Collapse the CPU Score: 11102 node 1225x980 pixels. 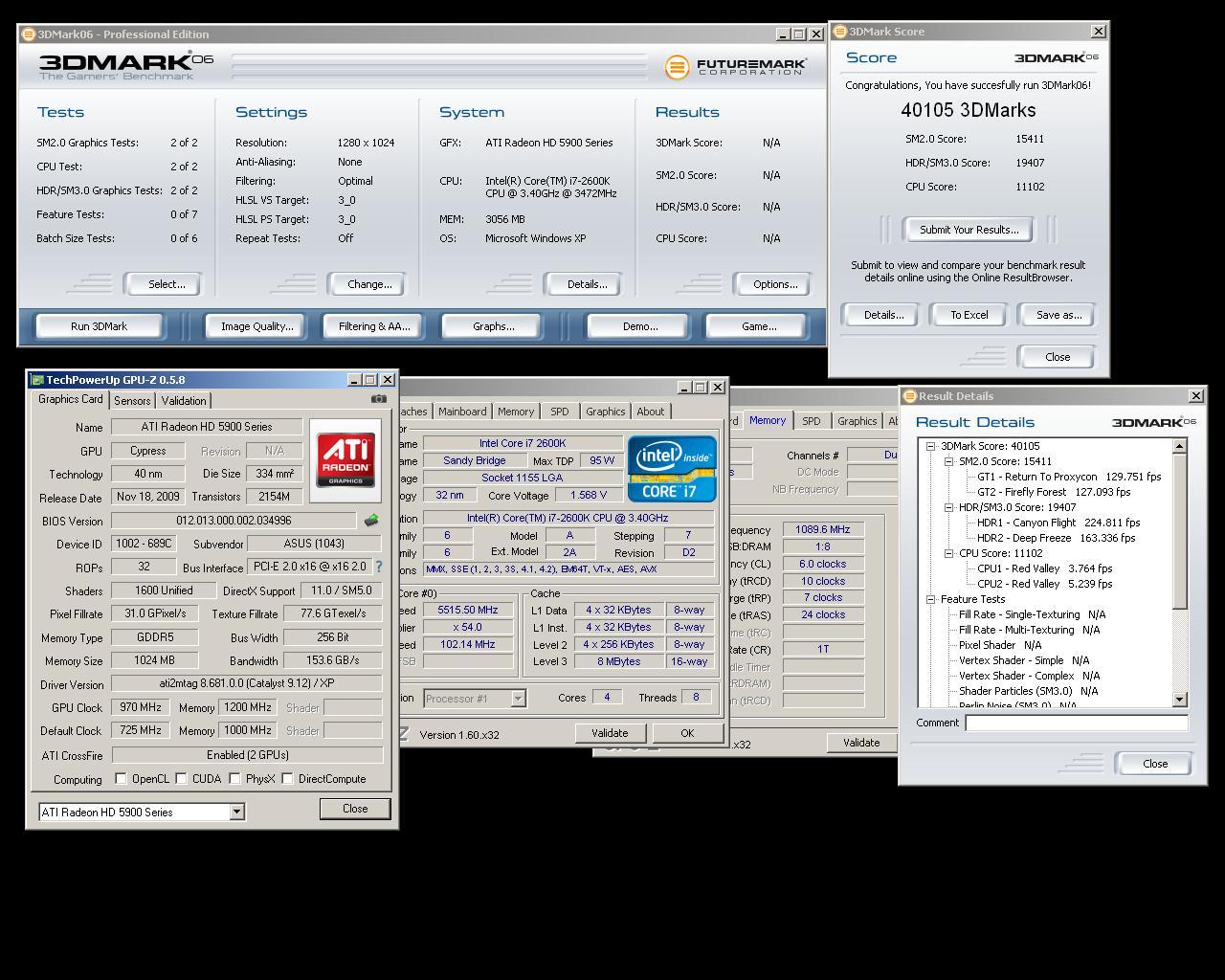[x=948, y=553]
